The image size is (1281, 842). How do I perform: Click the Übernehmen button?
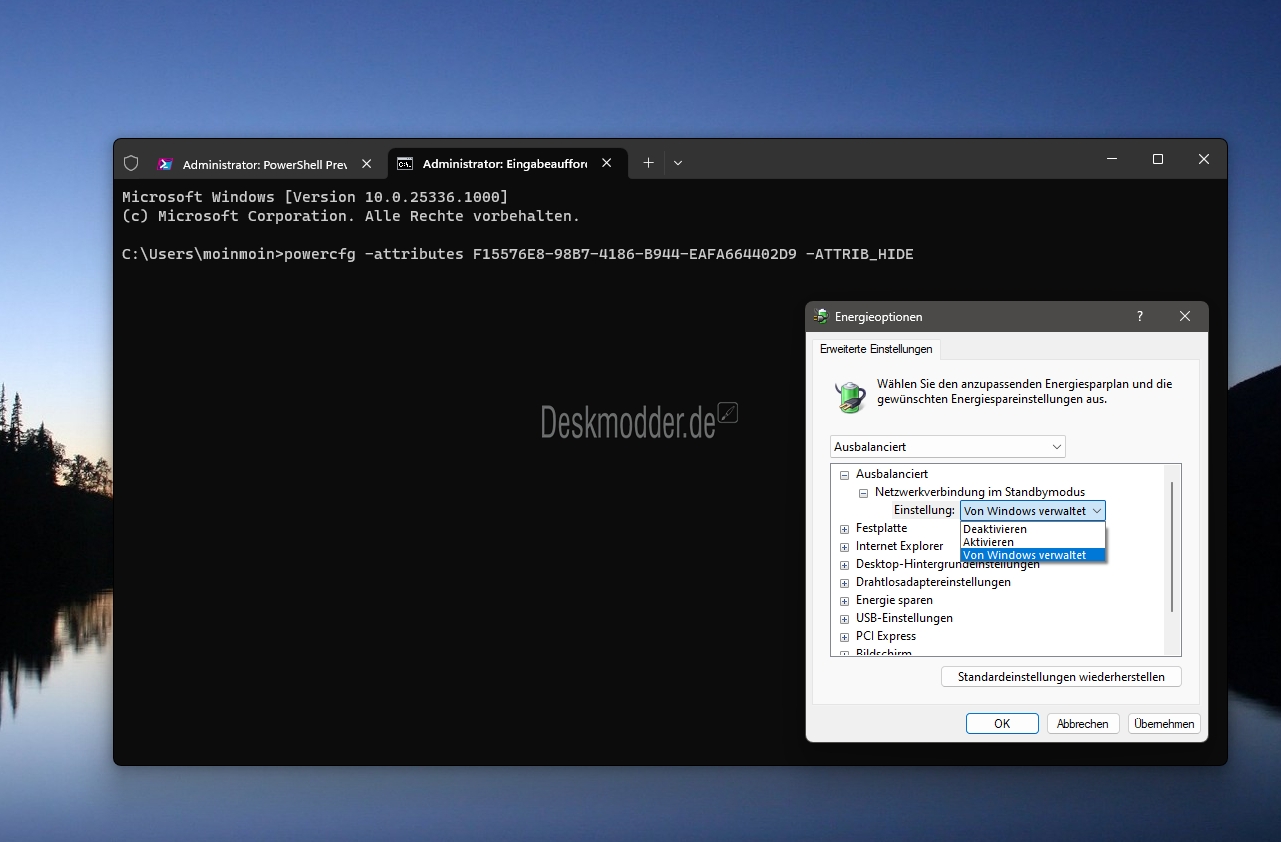1164,724
